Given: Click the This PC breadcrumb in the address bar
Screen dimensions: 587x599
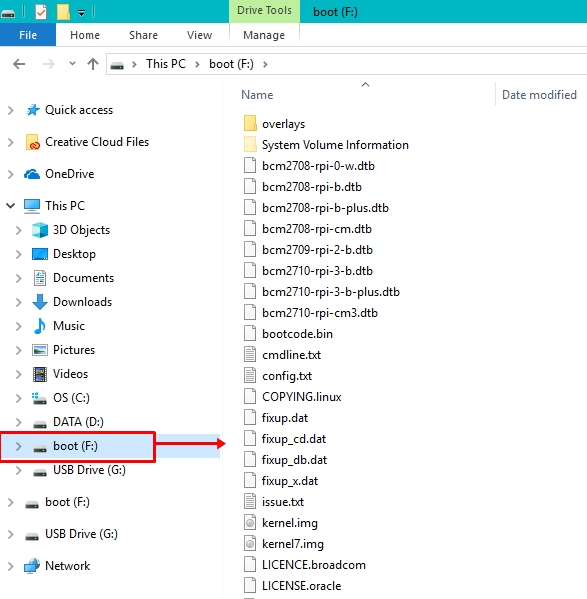Looking at the screenshot, I should pos(166,64).
